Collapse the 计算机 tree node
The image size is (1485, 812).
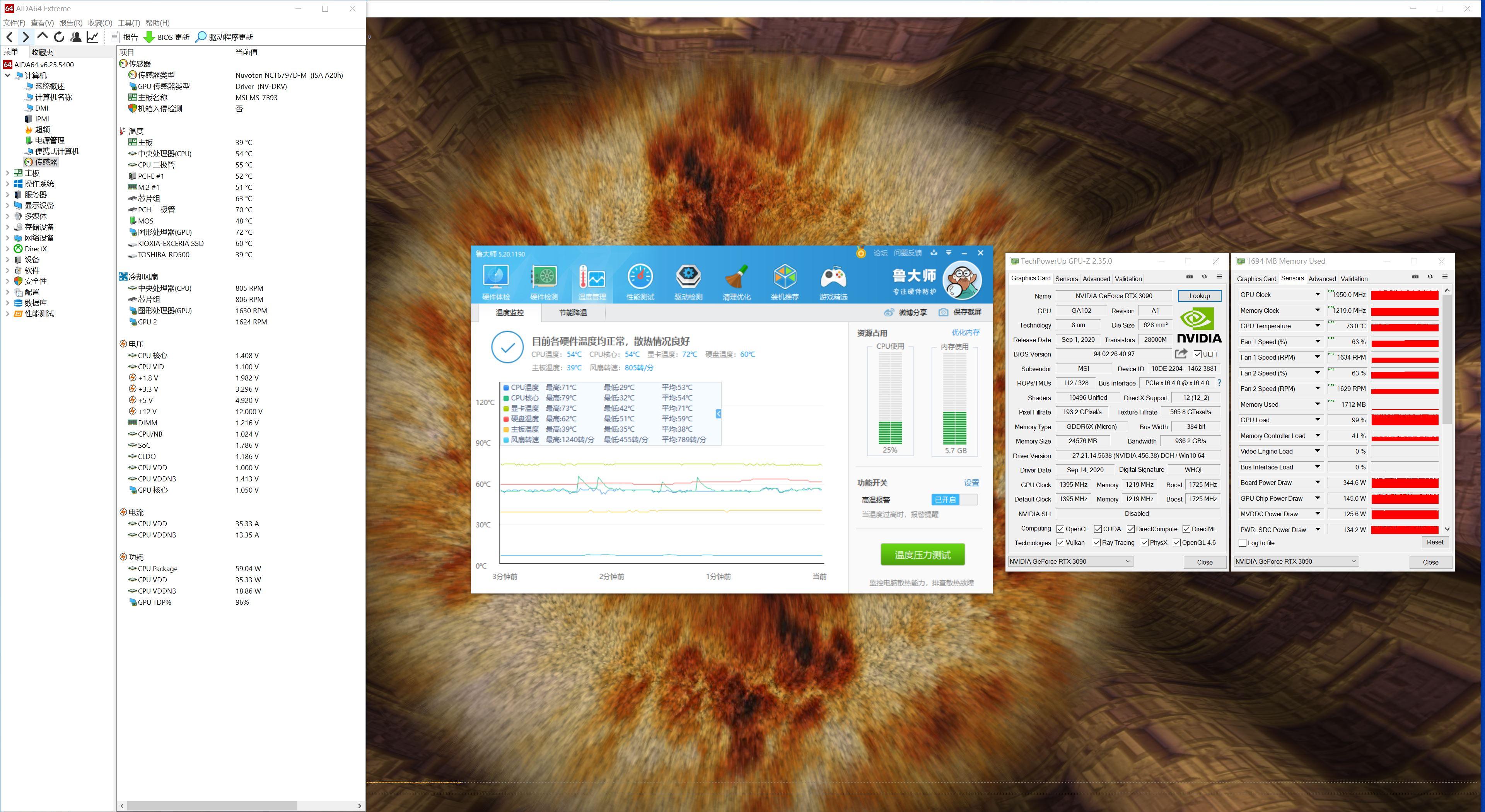[7, 75]
